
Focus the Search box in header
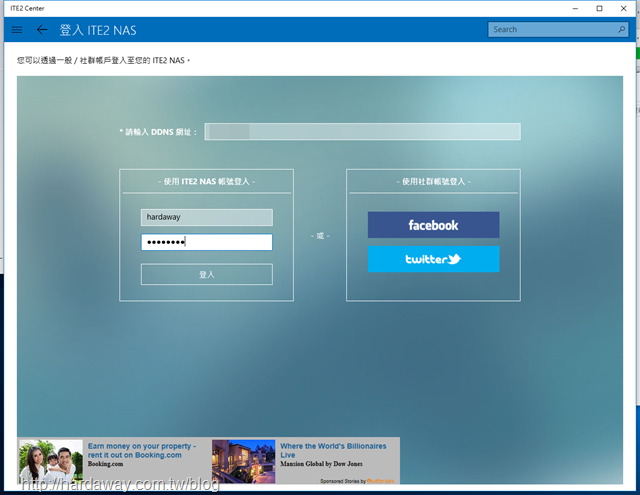[x=558, y=29]
